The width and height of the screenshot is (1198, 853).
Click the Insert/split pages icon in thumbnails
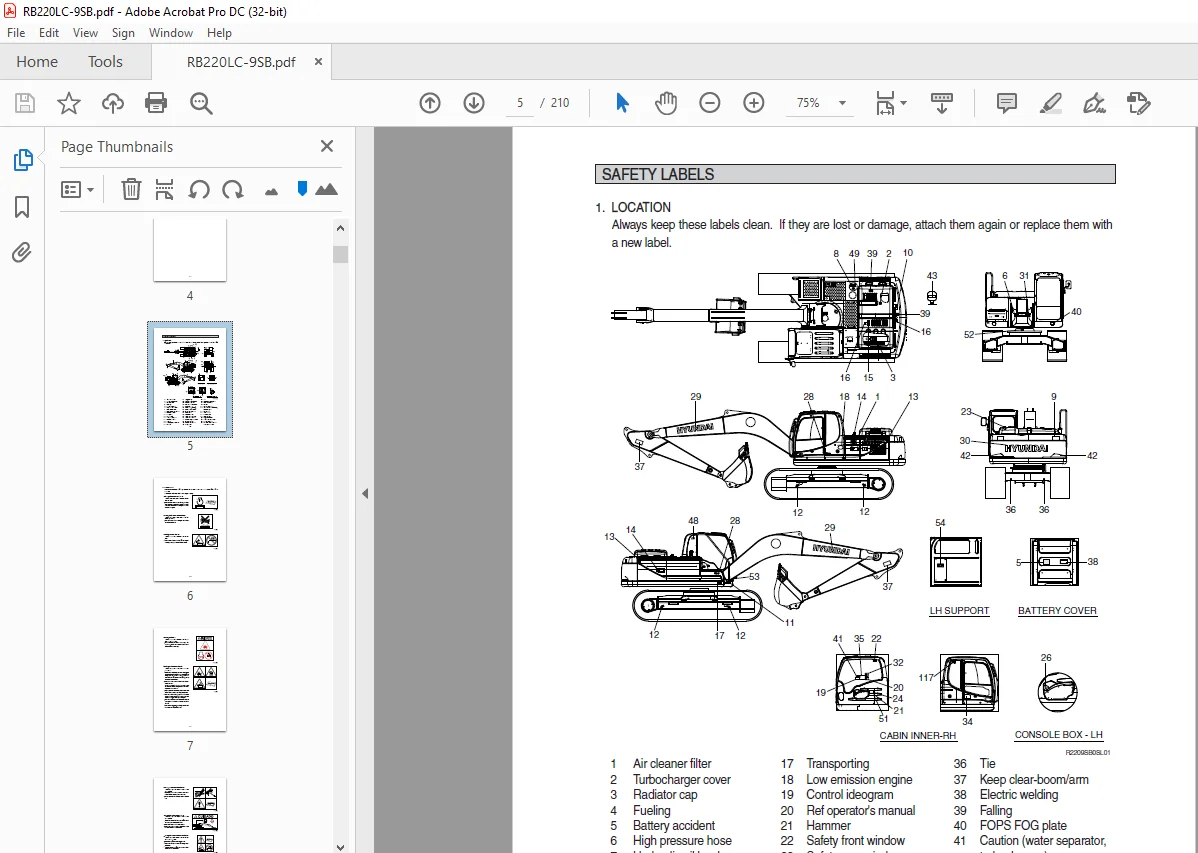point(164,189)
